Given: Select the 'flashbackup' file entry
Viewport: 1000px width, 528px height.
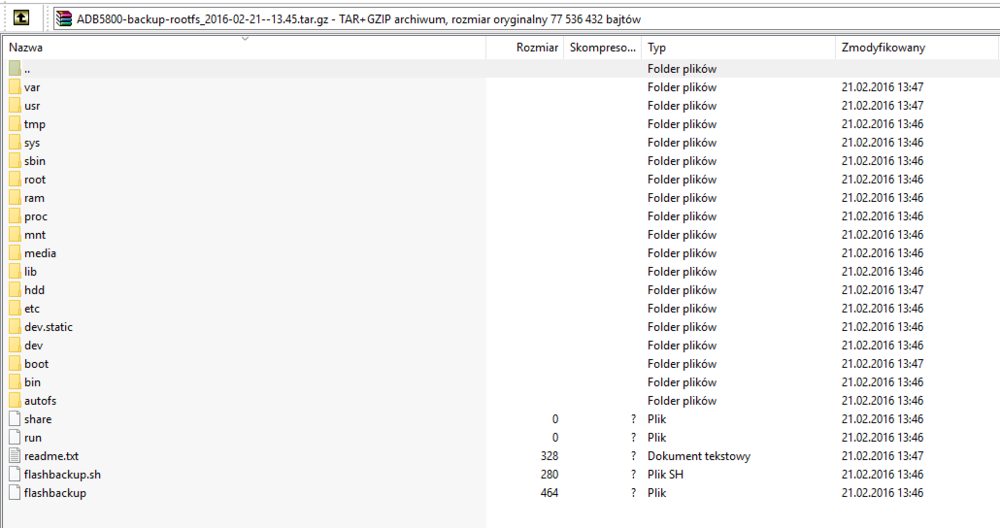Looking at the screenshot, I should click(x=55, y=493).
